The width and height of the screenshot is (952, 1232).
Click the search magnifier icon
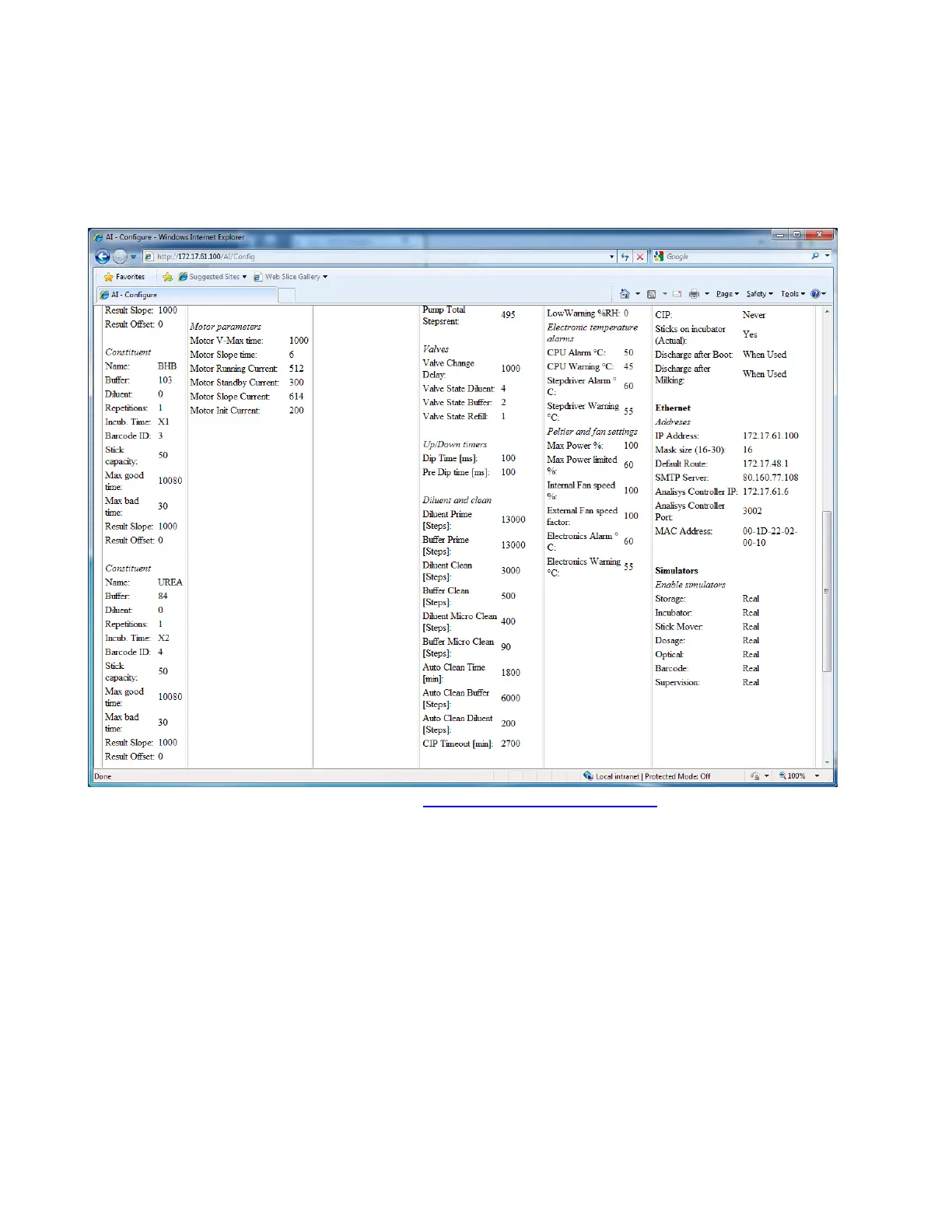(x=815, y=256)
